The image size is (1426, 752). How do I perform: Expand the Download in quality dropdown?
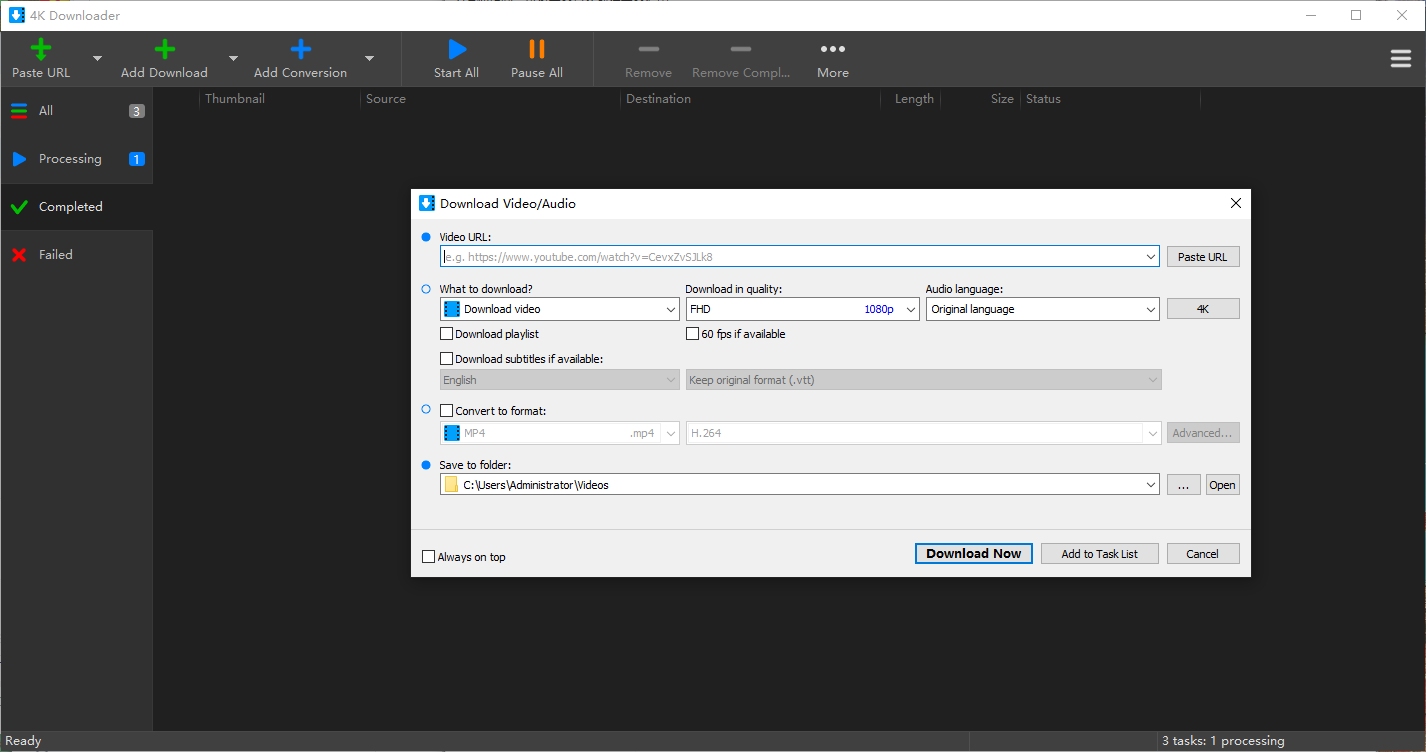coord(910,310)
